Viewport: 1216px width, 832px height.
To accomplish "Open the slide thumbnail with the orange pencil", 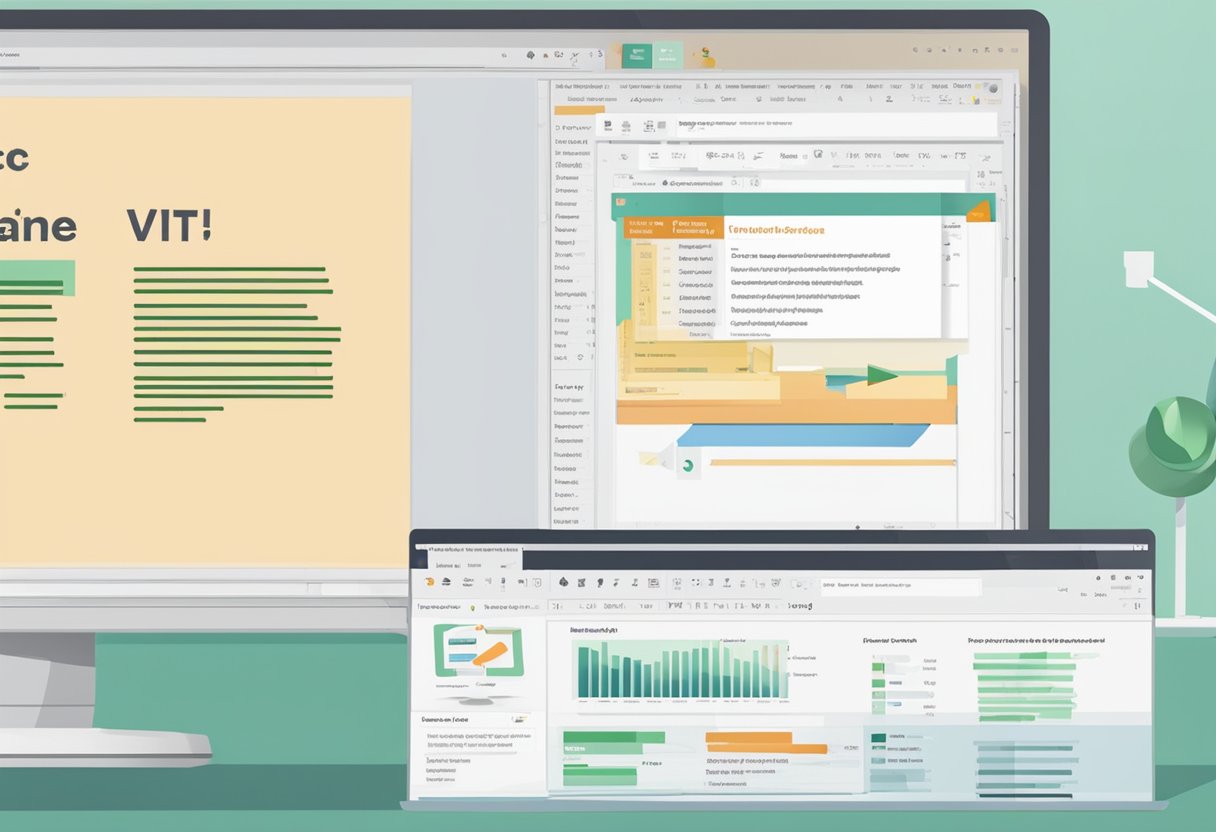I will coord(477,655).
